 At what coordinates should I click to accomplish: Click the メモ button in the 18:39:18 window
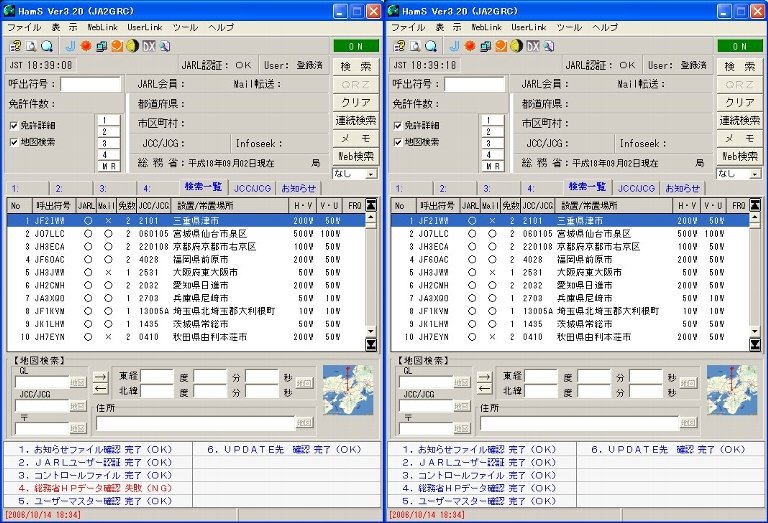click(x=740, y=139)
